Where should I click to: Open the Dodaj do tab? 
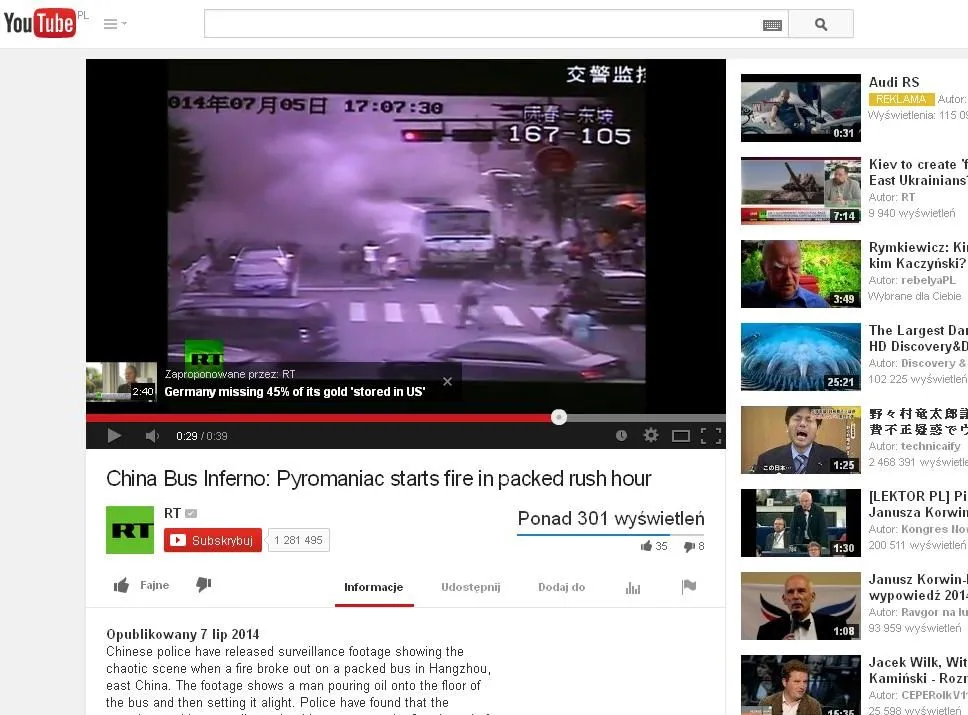561,587
